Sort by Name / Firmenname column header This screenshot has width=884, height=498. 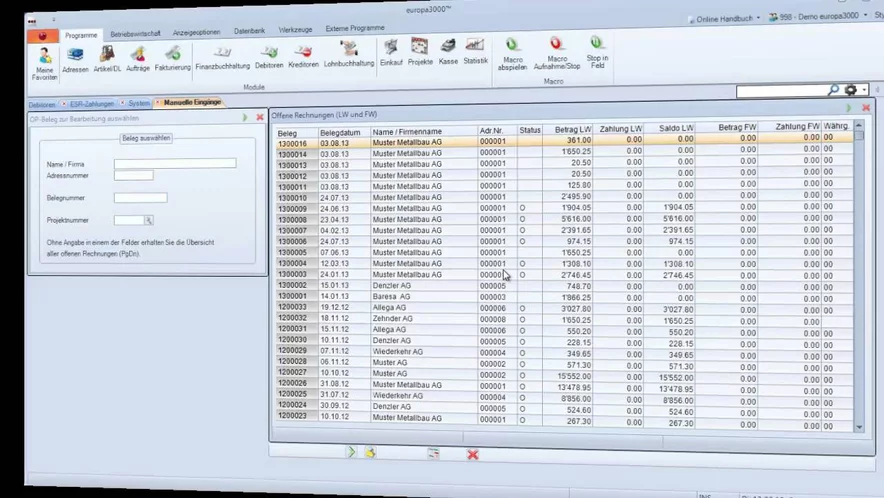(x=423, y=131)
